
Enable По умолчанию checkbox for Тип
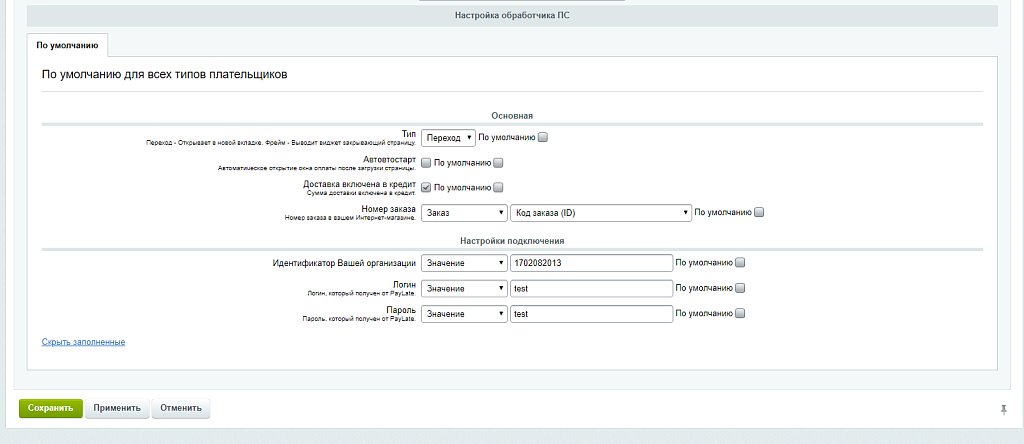543,137
